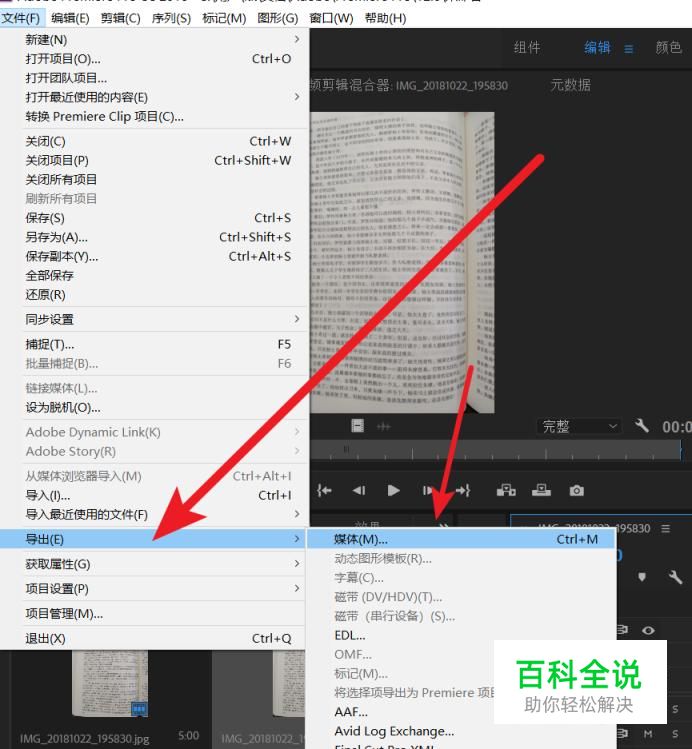Choose 保存(S) menu item
Viewport: 692px width, 749px height.
tap(155, 218)
